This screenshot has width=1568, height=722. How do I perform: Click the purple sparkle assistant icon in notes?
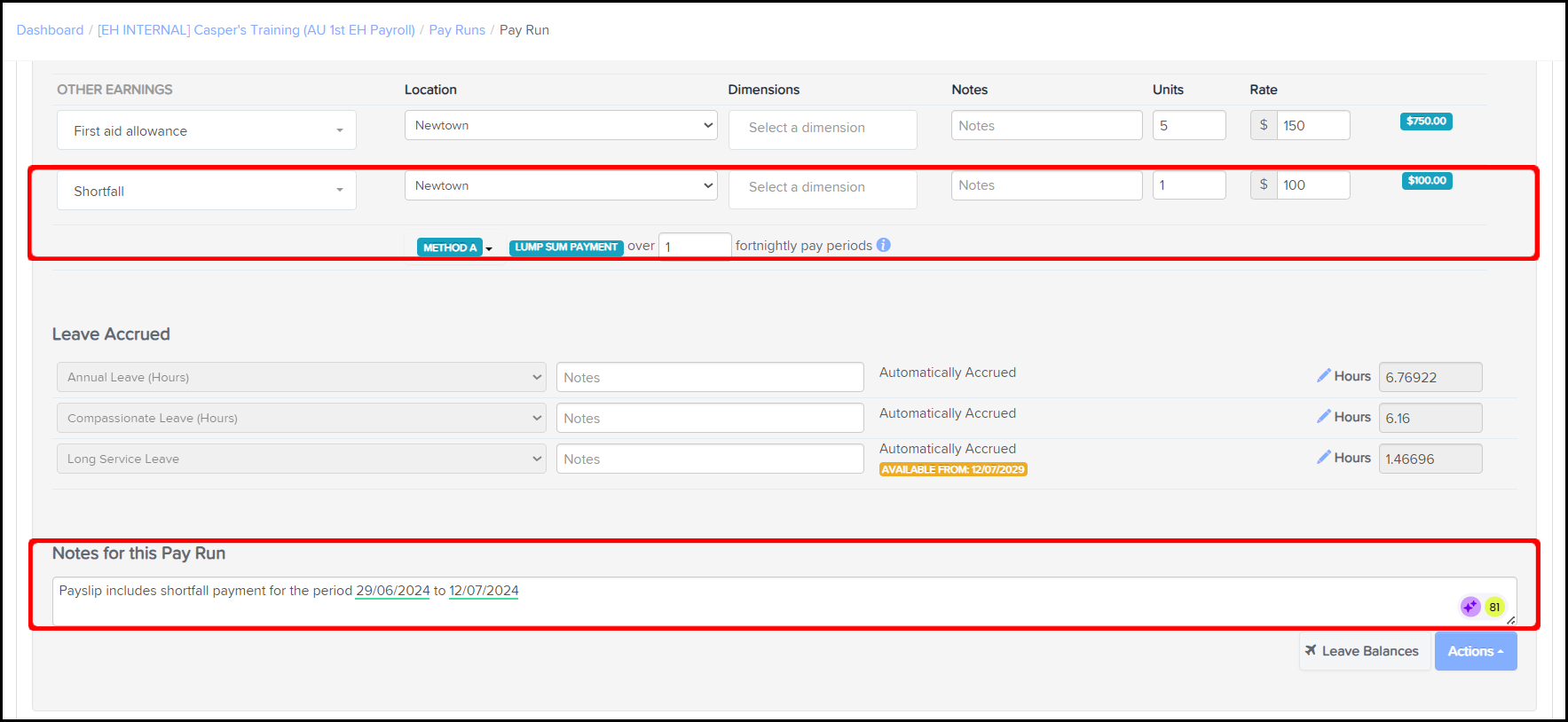[x=1470, y=607]
